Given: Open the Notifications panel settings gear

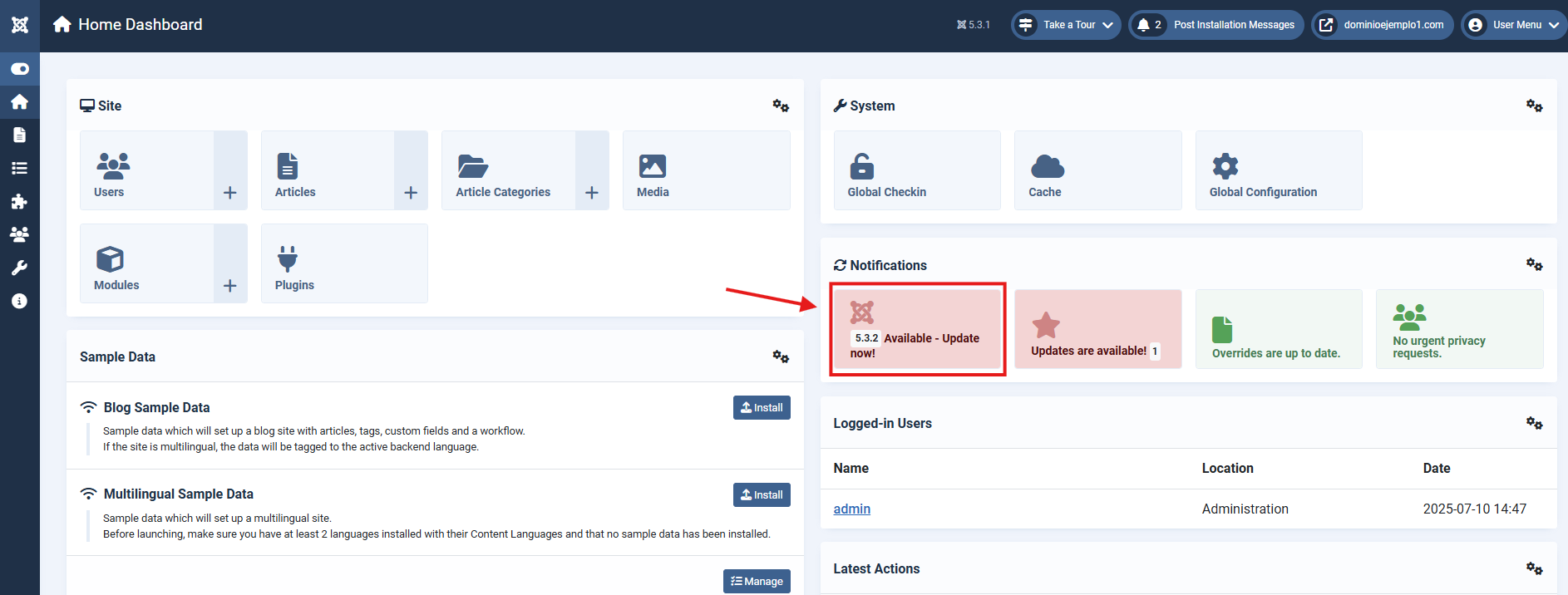Looking at the screenshot, I should pyautogui.click(x=1534, y=264).
